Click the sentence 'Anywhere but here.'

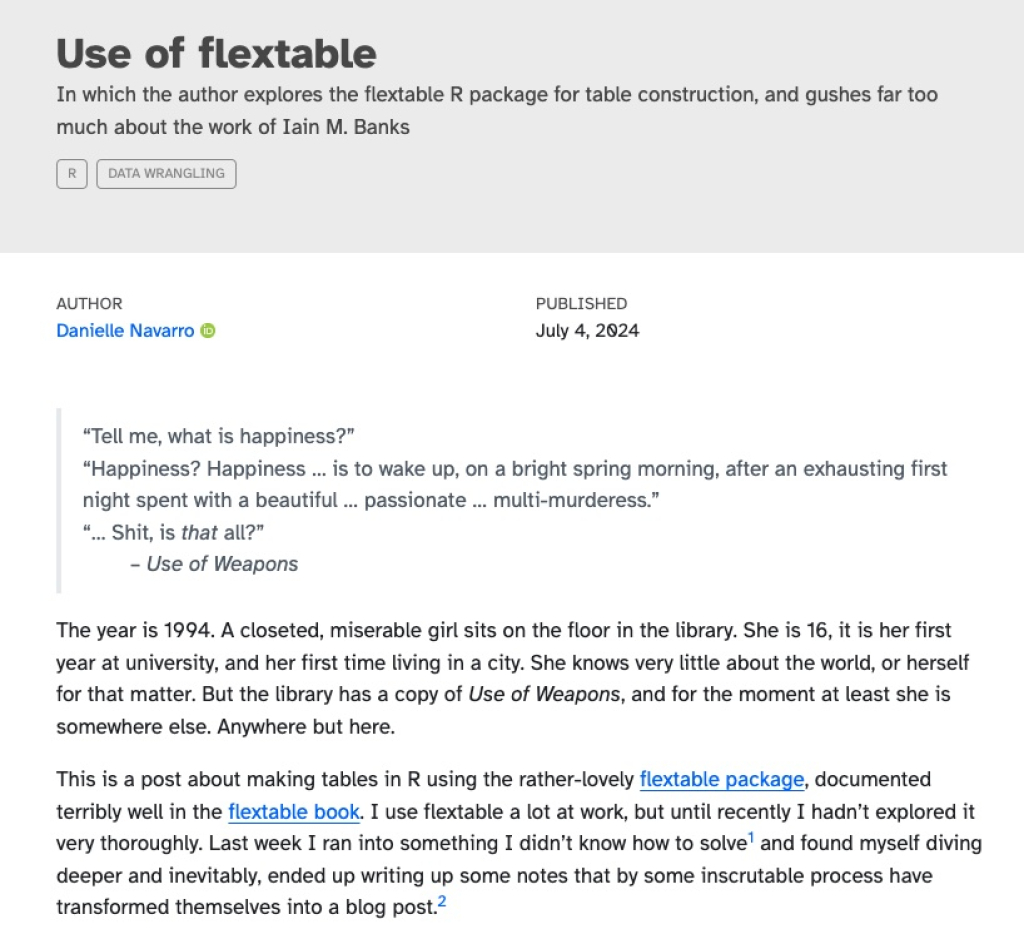click(306, 727)
